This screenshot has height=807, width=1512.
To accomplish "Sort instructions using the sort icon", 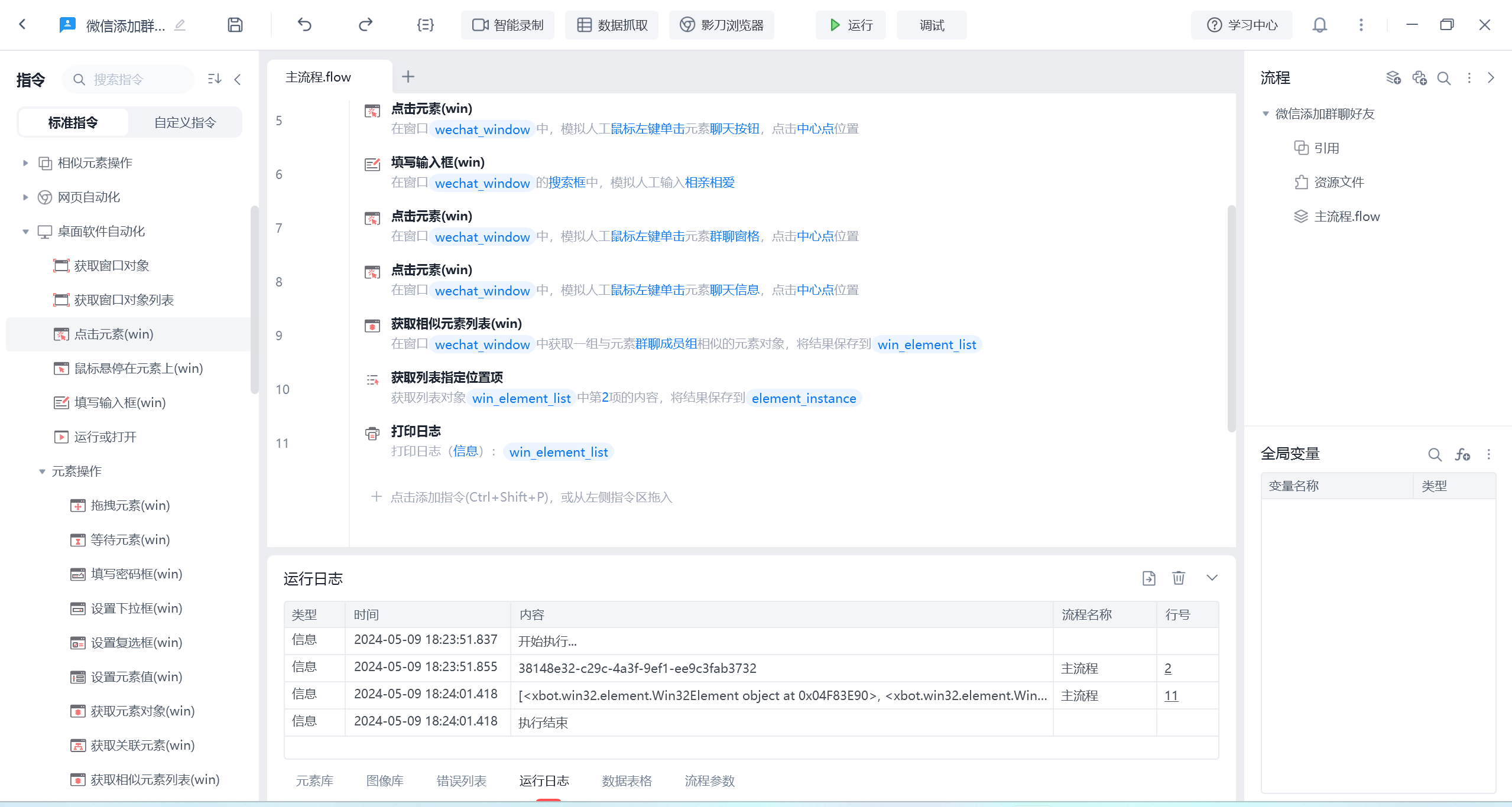I will [x=215, y=79].
